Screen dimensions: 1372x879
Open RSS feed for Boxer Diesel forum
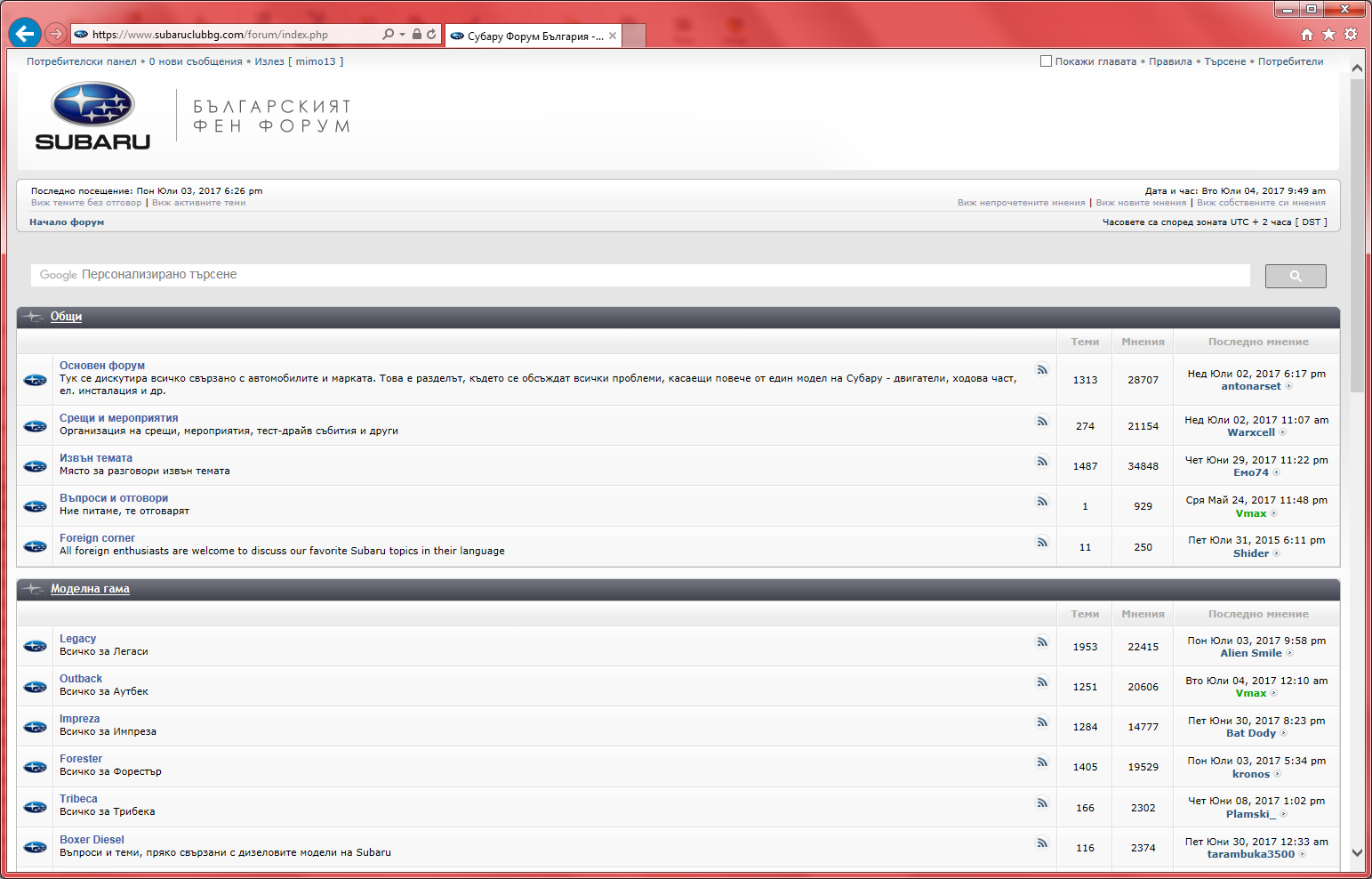pos(1042,843)
